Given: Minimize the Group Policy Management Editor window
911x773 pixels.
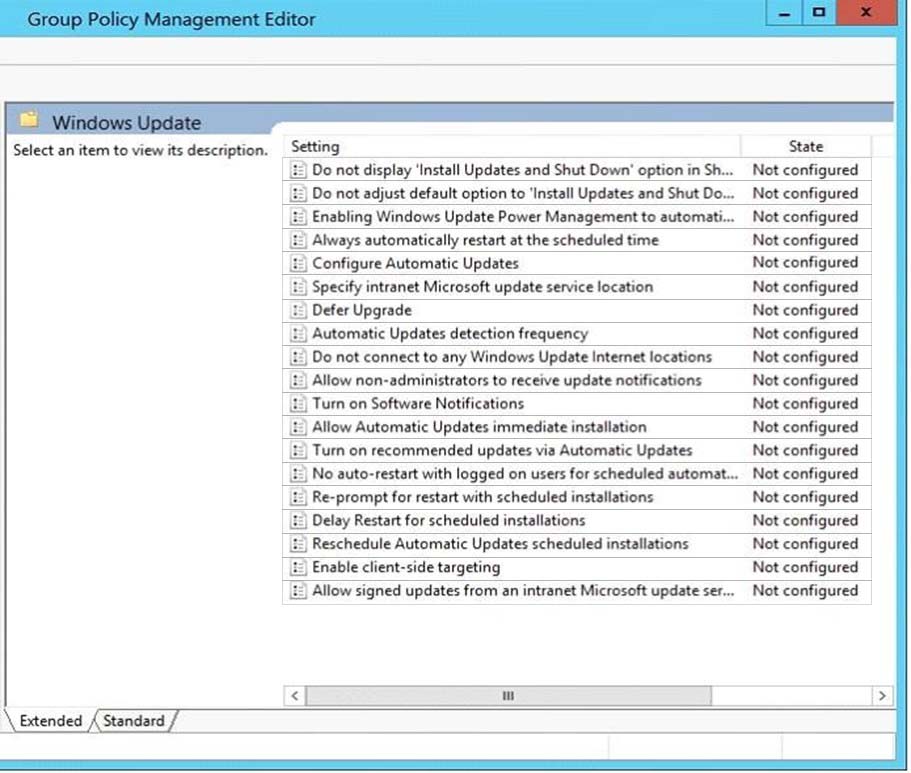Looking at the screenshot, I should click(x=784, y=12).
